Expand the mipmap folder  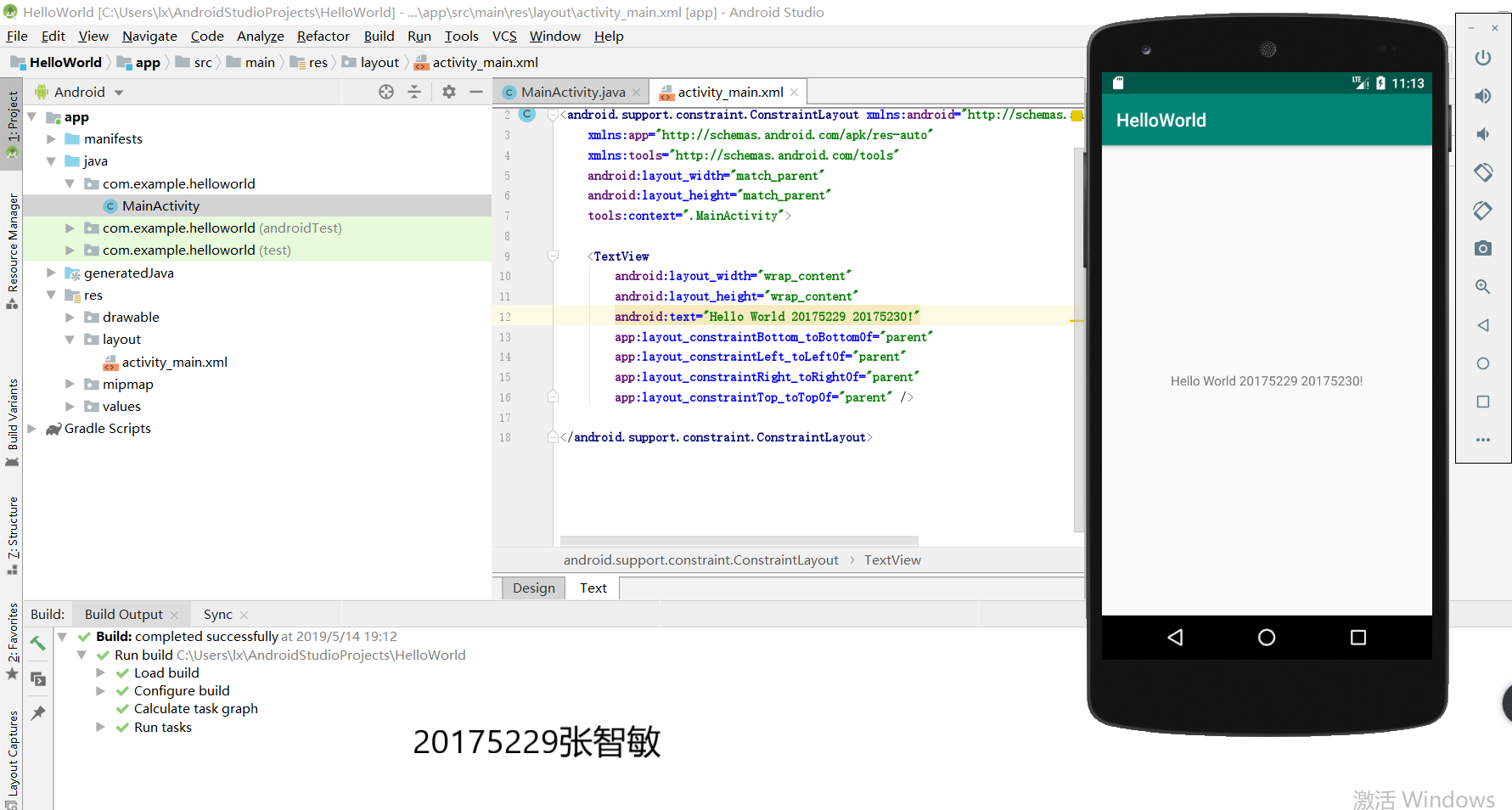tap(70, 384)
